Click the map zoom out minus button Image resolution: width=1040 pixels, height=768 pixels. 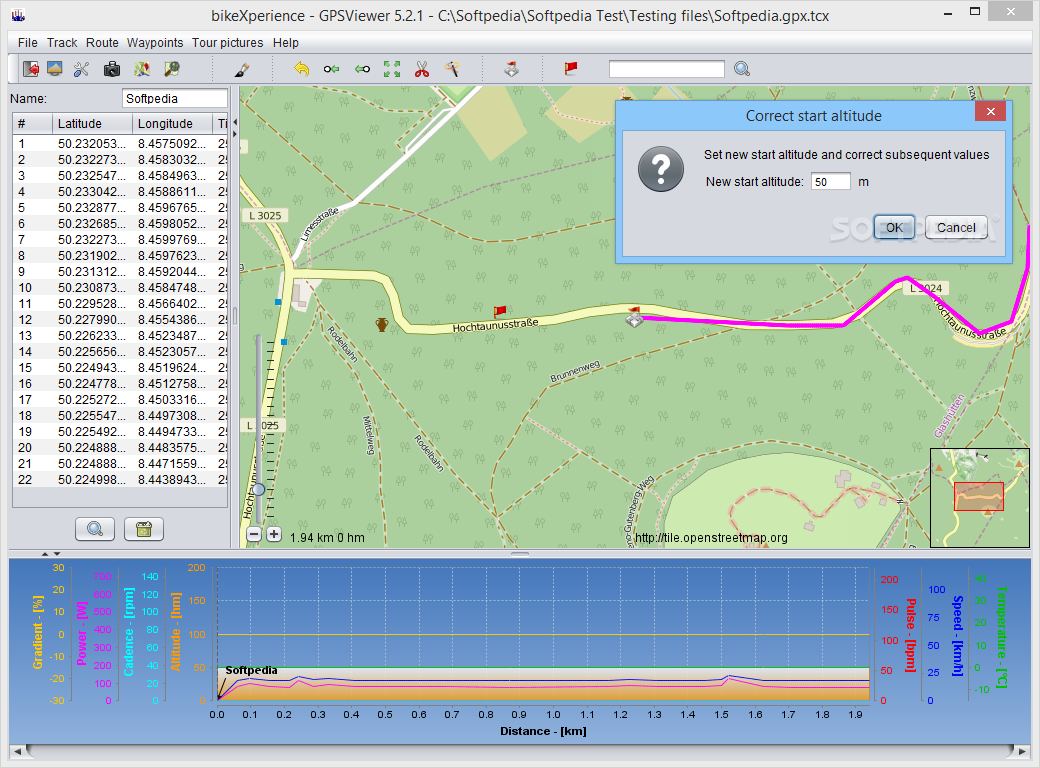tap(254, 535)
